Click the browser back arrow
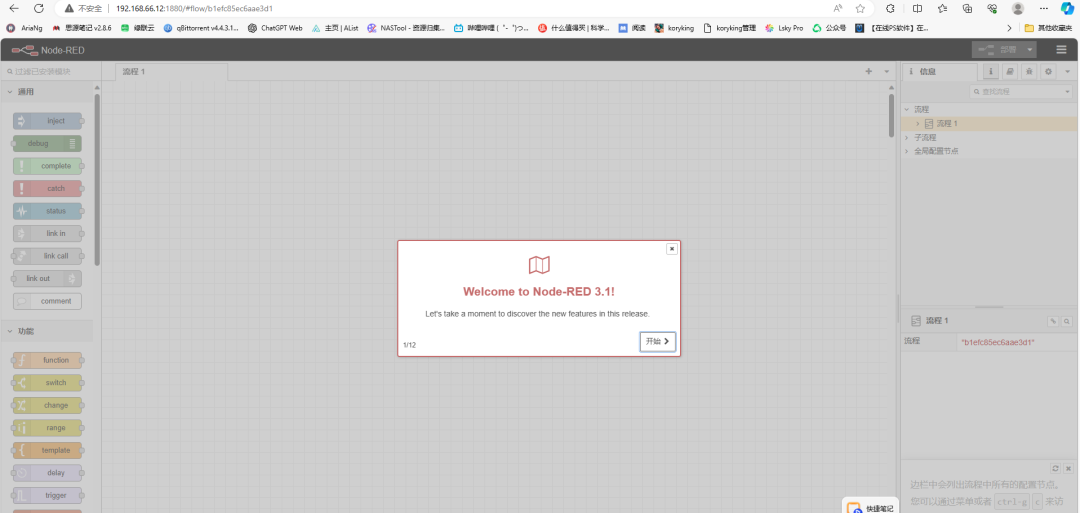 tap(14, 8)
